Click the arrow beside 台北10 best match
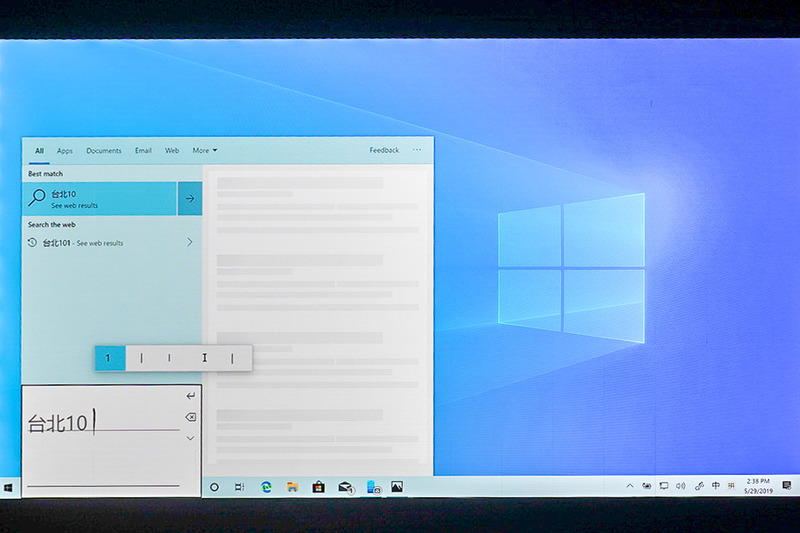Viewport: 800px width, 533px height. (190, 198)
